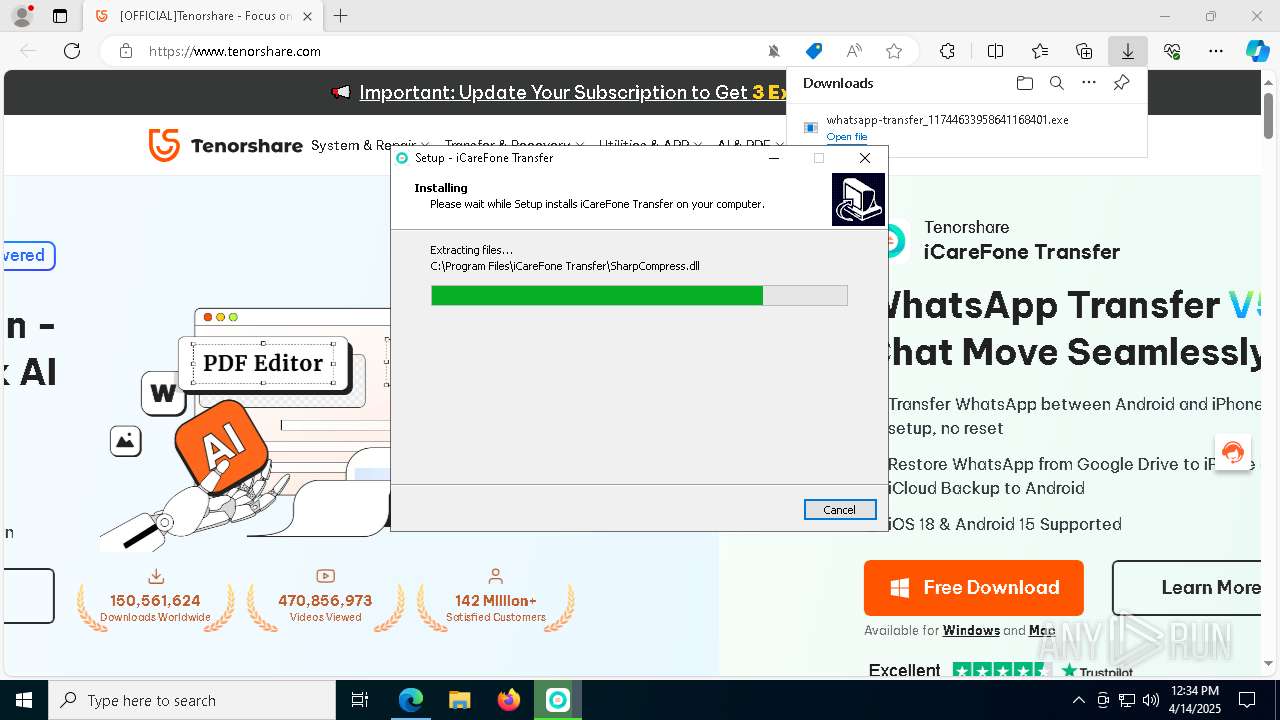View site information padlock icon
This screenshot has height=720, width=1280.
tap(126, 51)
